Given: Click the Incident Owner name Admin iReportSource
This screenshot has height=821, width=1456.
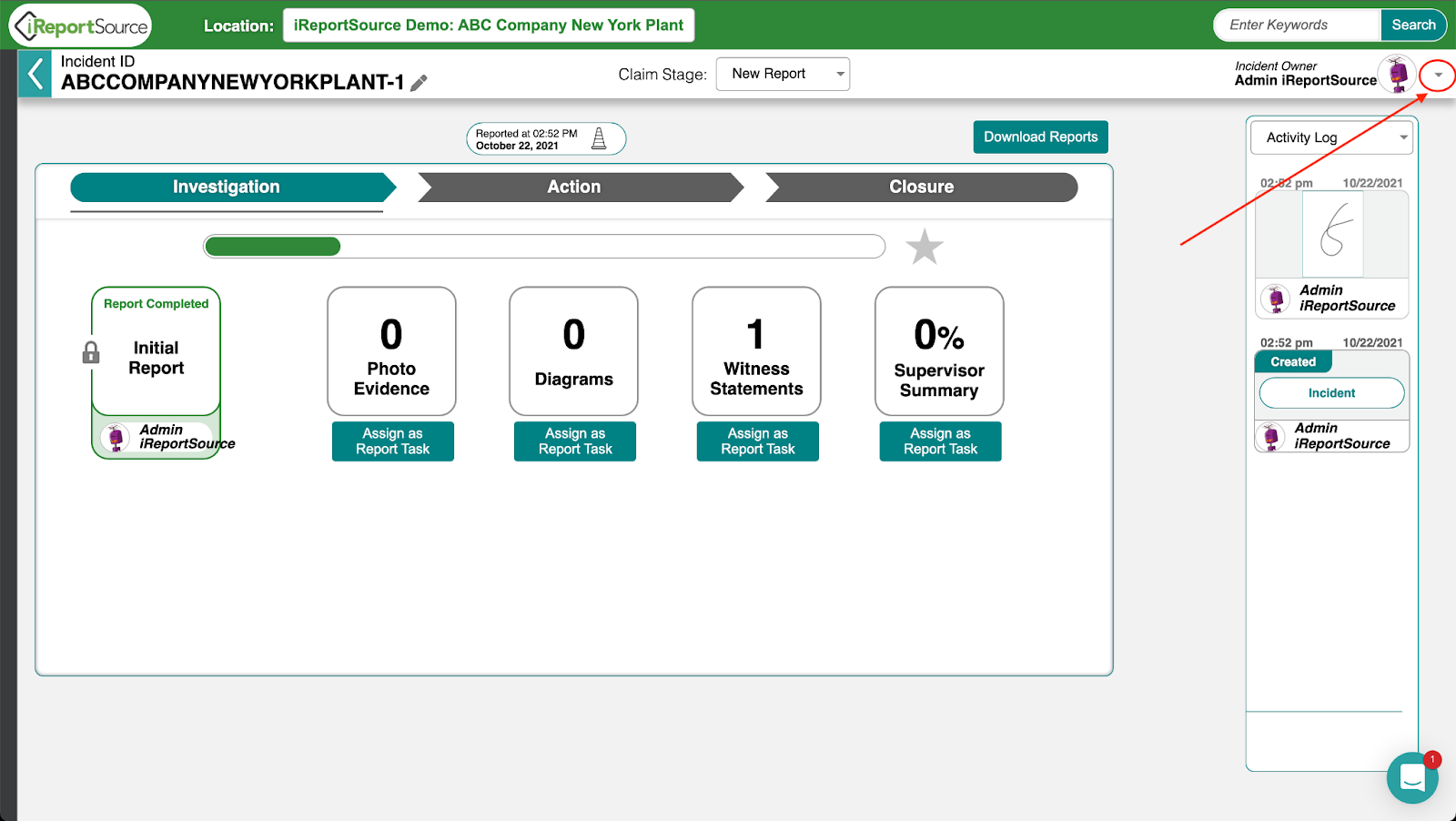Looking at the screenshot, I should tap(1306, 81).
